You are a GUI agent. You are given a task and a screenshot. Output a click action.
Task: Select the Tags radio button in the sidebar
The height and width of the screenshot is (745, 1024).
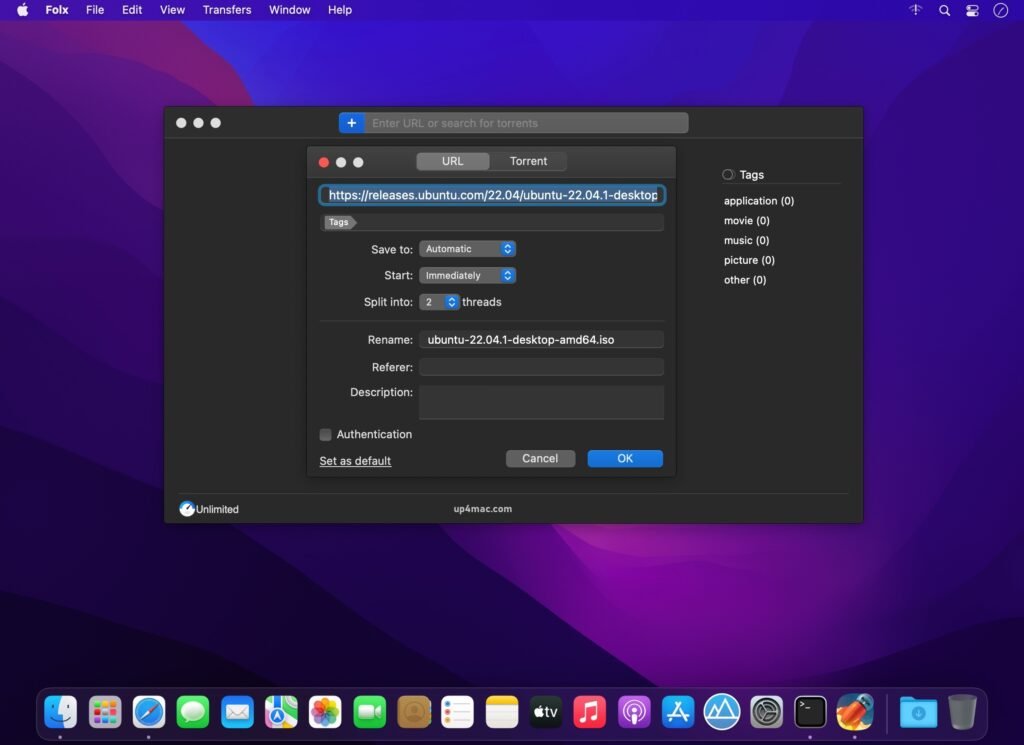coord(727,174)
